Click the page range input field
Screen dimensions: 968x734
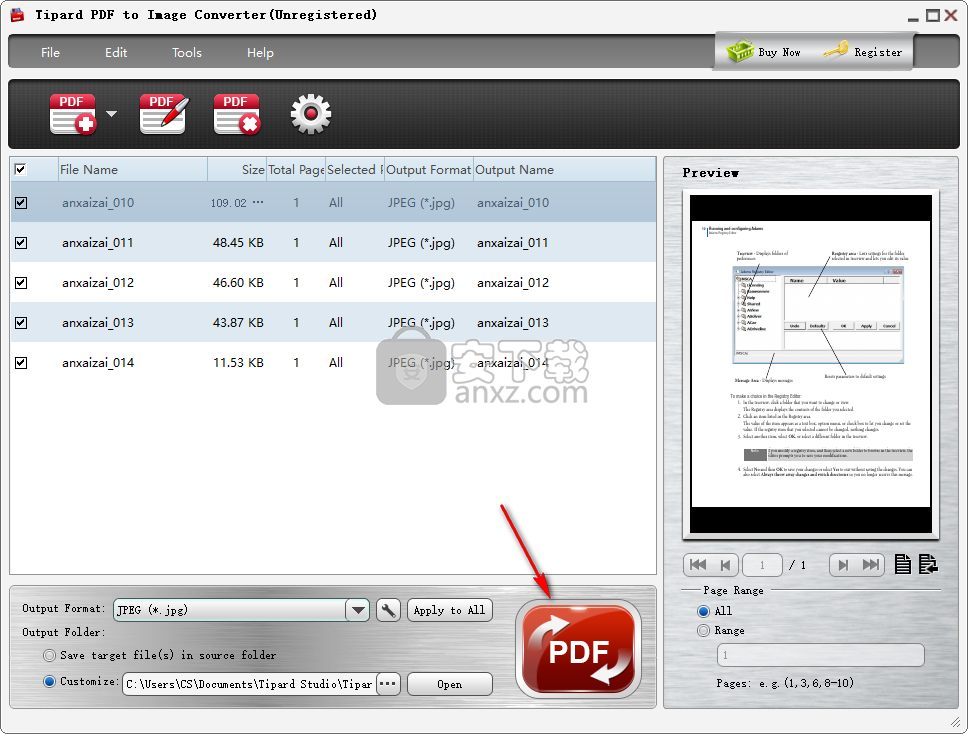click(820, 655)
